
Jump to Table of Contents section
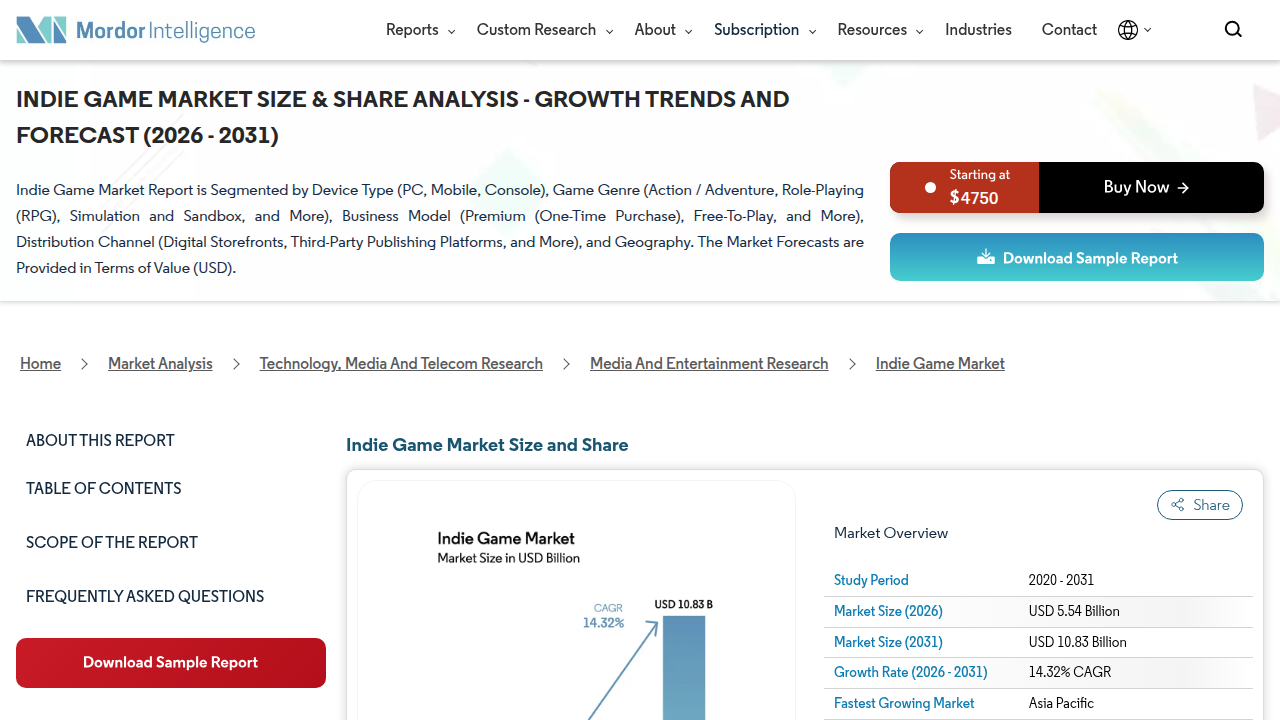click(104, 489)
